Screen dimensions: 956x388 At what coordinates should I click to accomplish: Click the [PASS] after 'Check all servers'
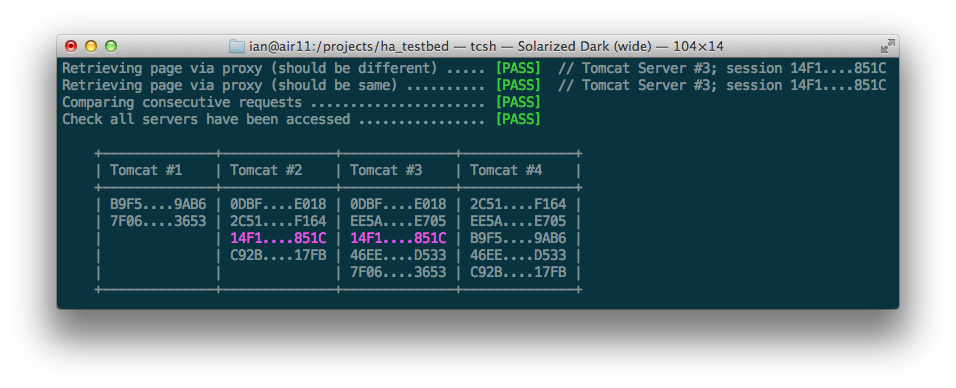tap(518, 120)
